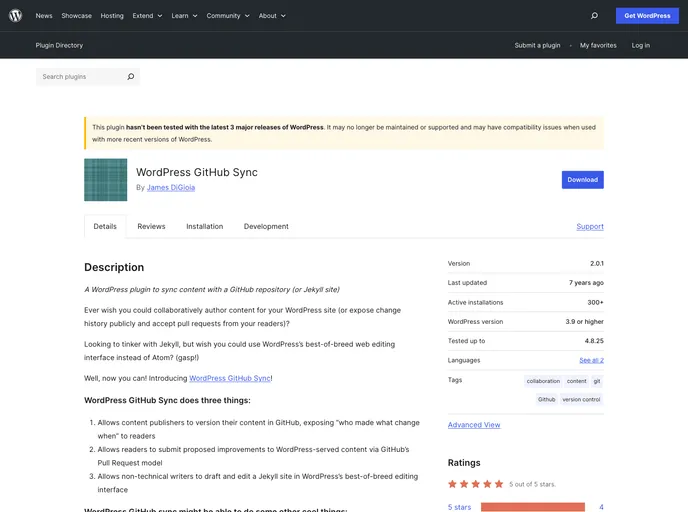
Task: Click the Get WordPress button
Action: click(x=647, y=16)
